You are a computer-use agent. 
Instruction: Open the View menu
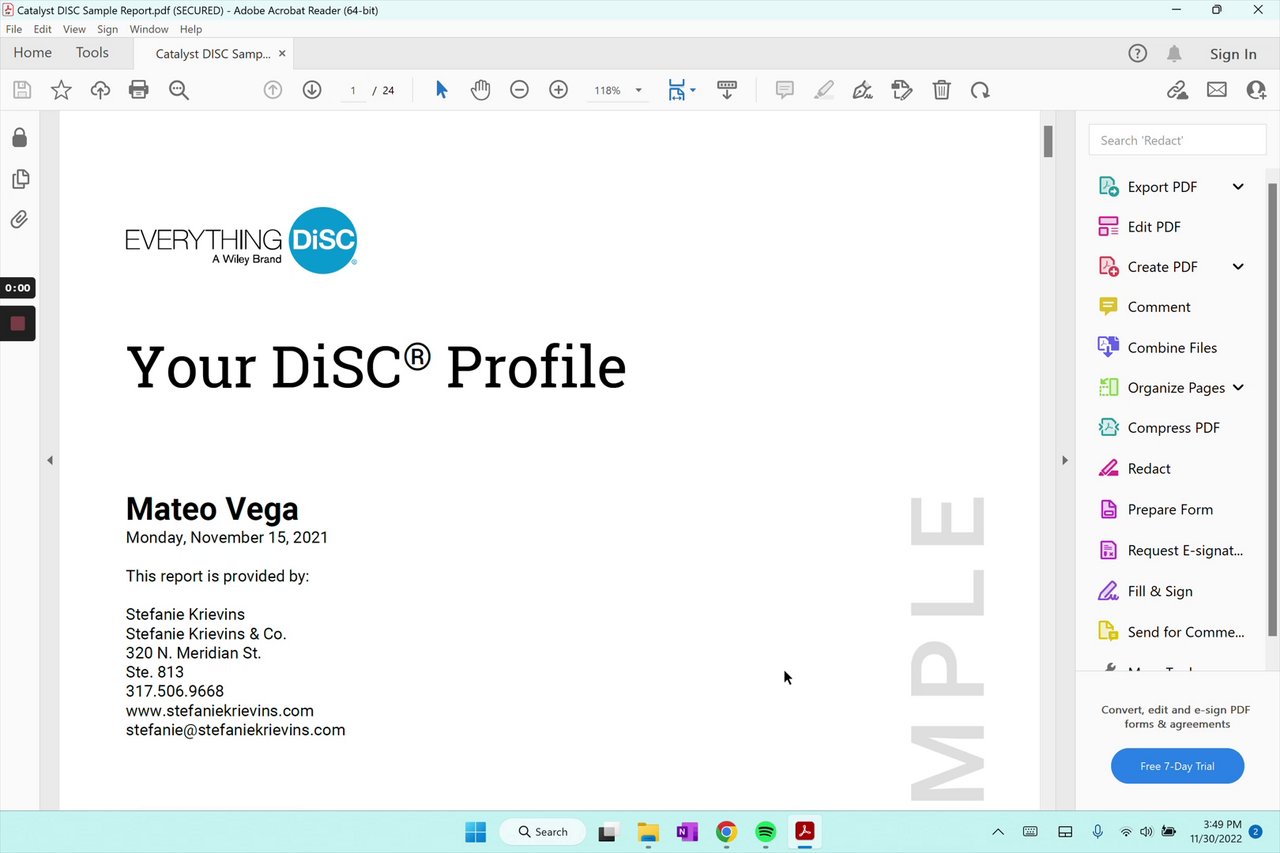tap(75, 29)
